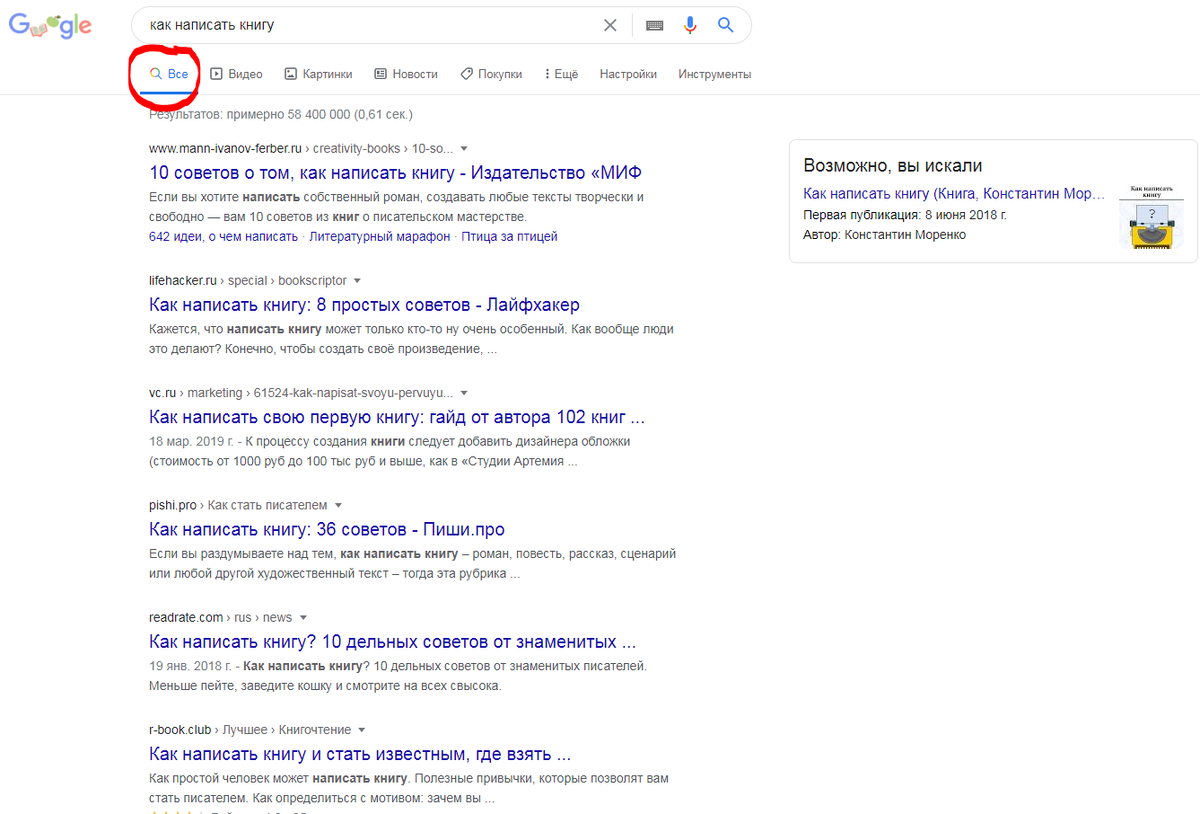Open 'Как написать книгу? 10 дельных советов' result
The height and width of the screenshot is (814, 1200).
(x=392, y=642)
